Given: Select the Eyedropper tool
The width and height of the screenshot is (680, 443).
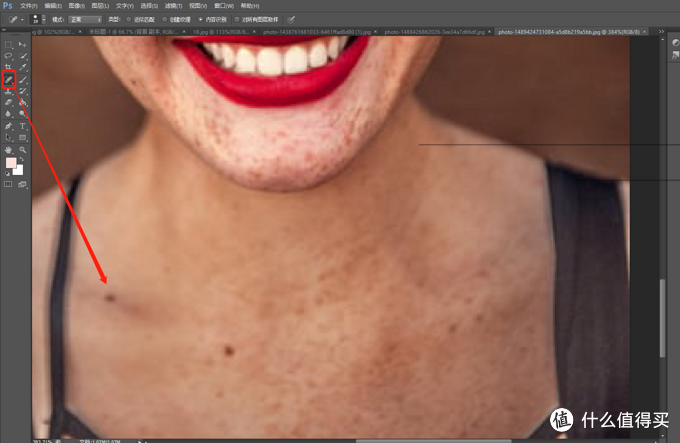Looking at the screenshot, I should tap(23, 67).
